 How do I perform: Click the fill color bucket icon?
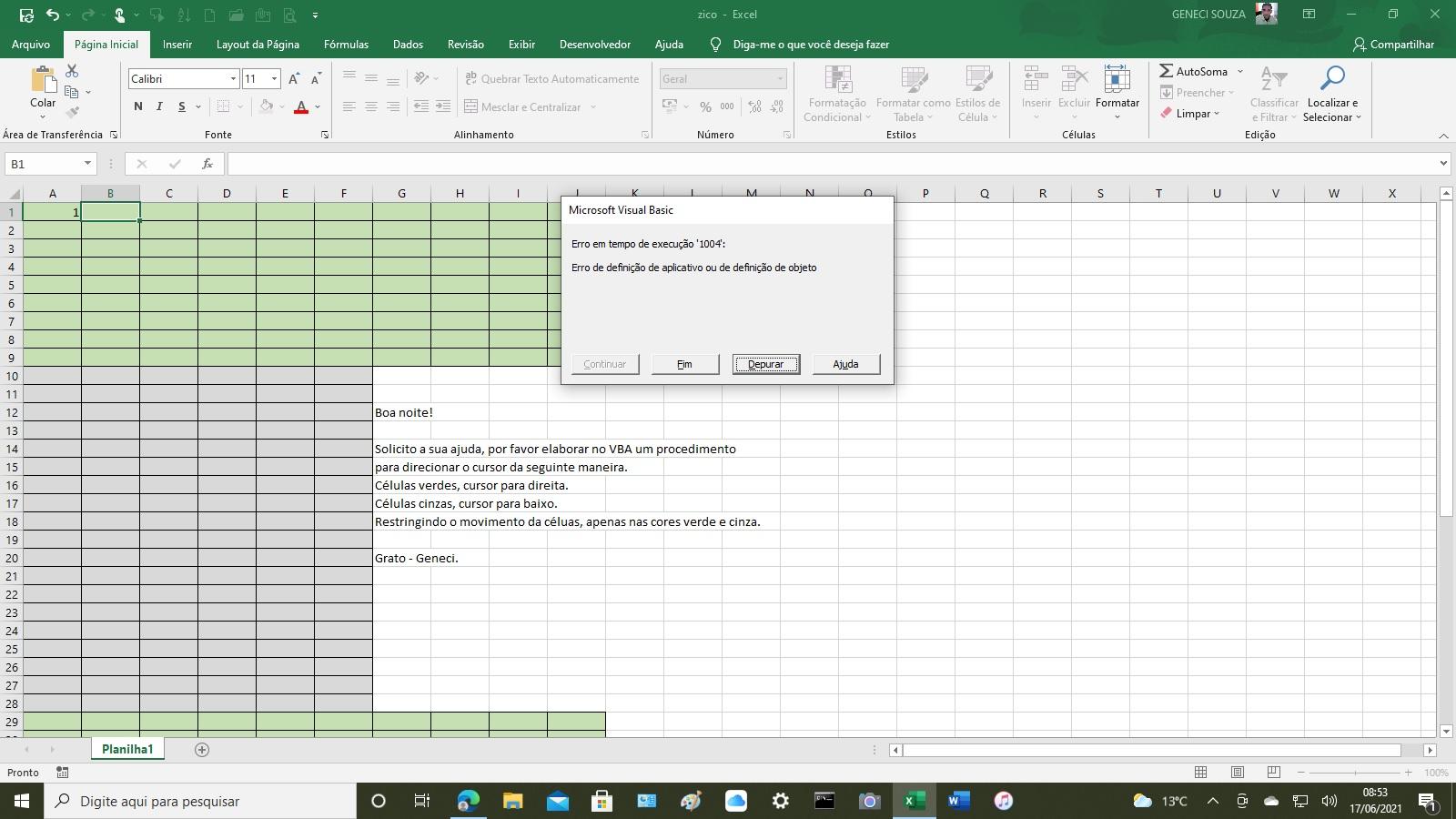coord(267,106)
